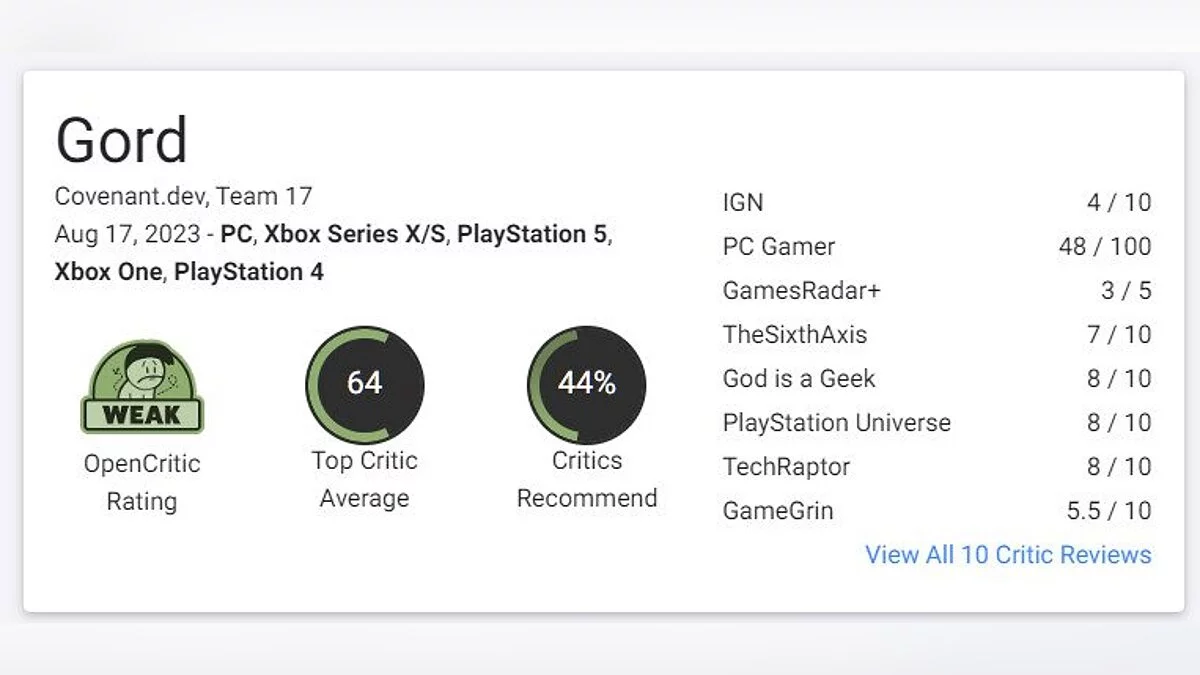Click the OpenCritic Rating label
The image size is (1200, 675).
tap(141, 482)
